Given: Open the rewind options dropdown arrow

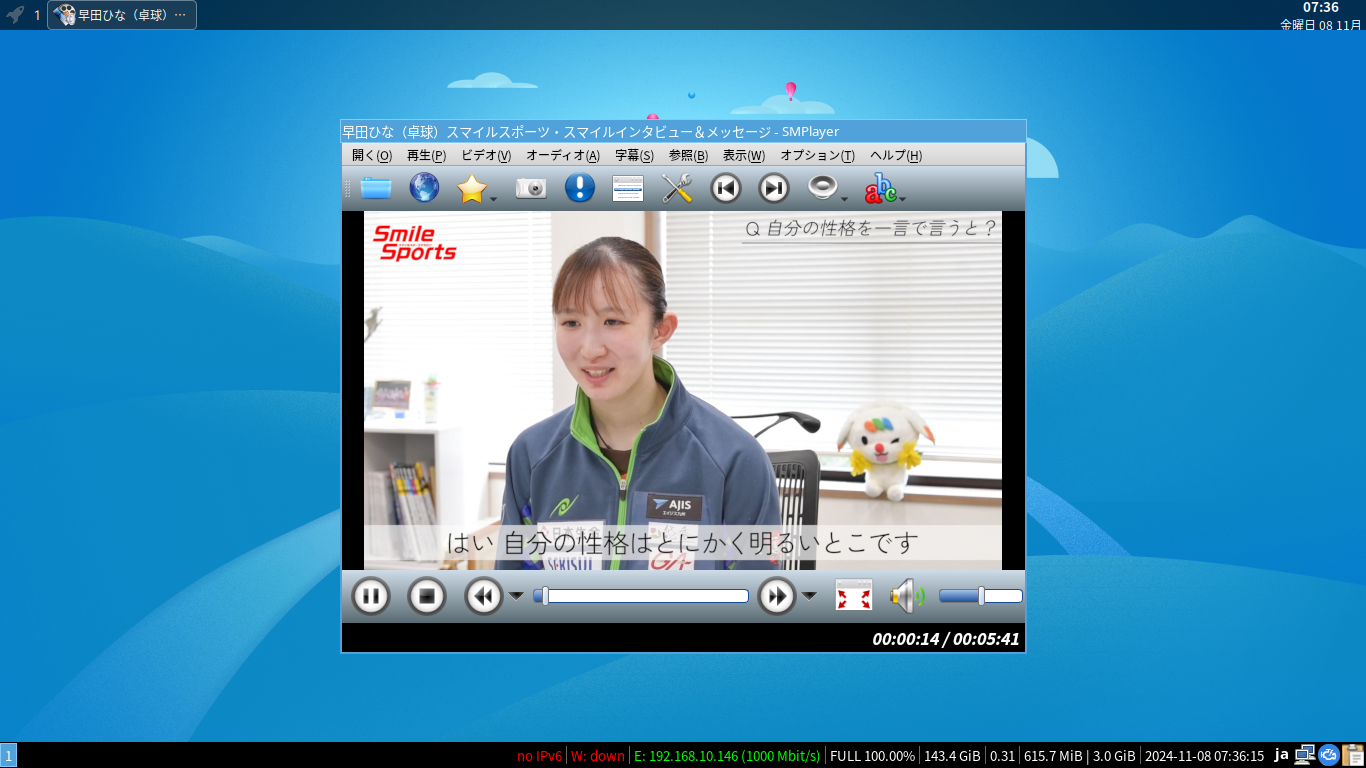Looking at the screenshot, I should tap(516, 597).
